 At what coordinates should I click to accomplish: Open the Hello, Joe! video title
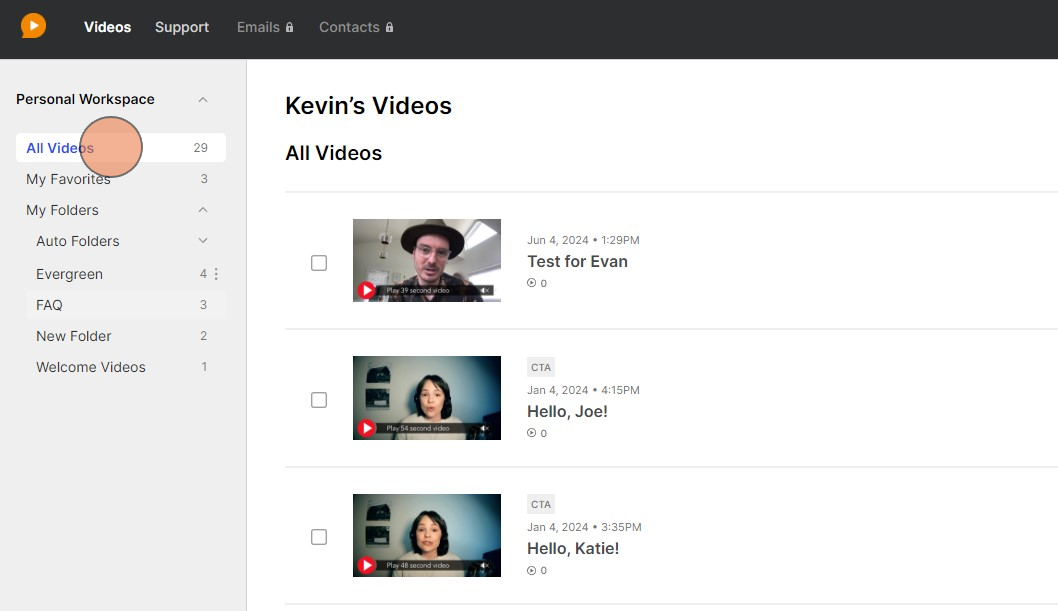567,411
